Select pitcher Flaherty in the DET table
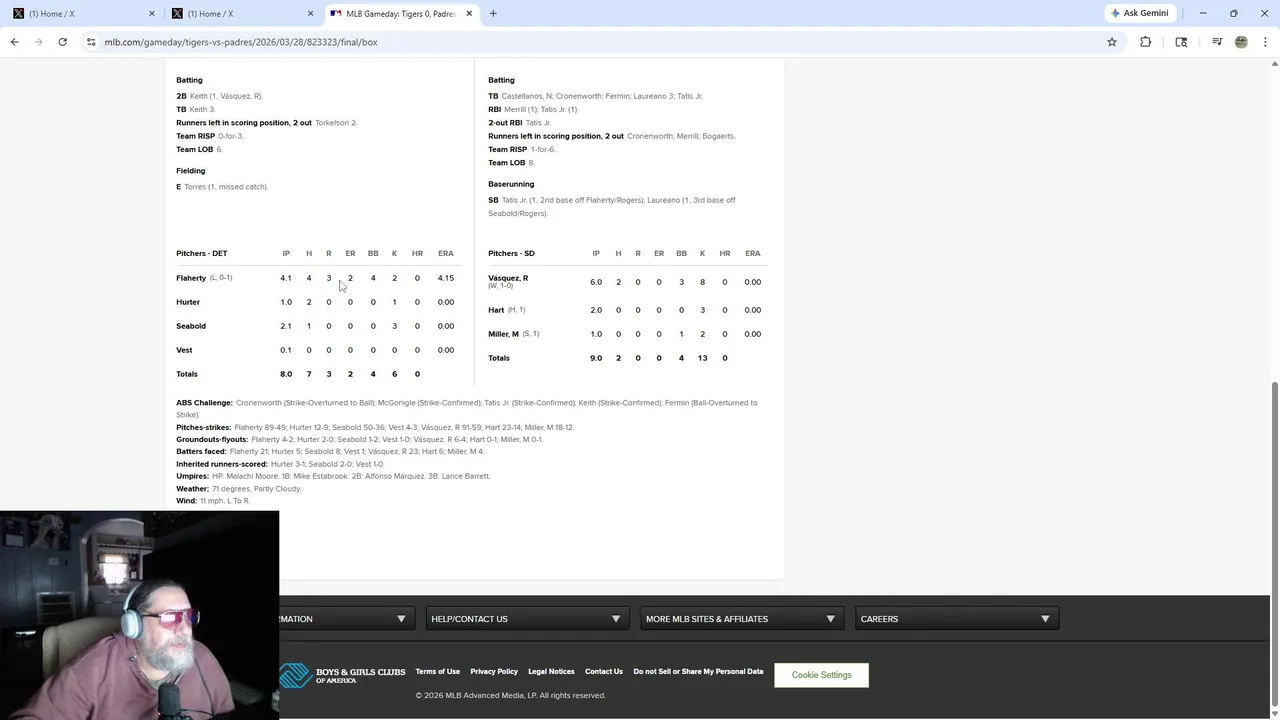Viewport: 1280px width, 720px height. (x=191, y=278)
